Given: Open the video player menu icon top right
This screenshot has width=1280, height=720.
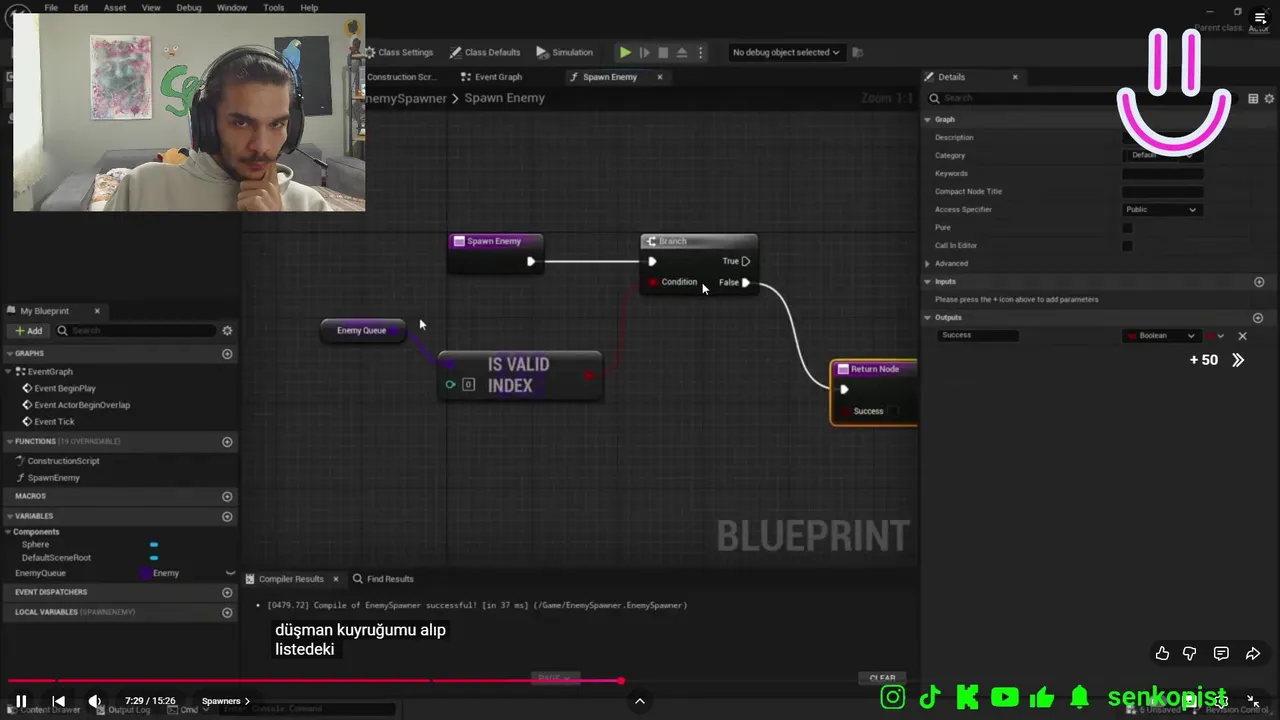Looking at the screenshot, I should click(x=1260, y=18).
